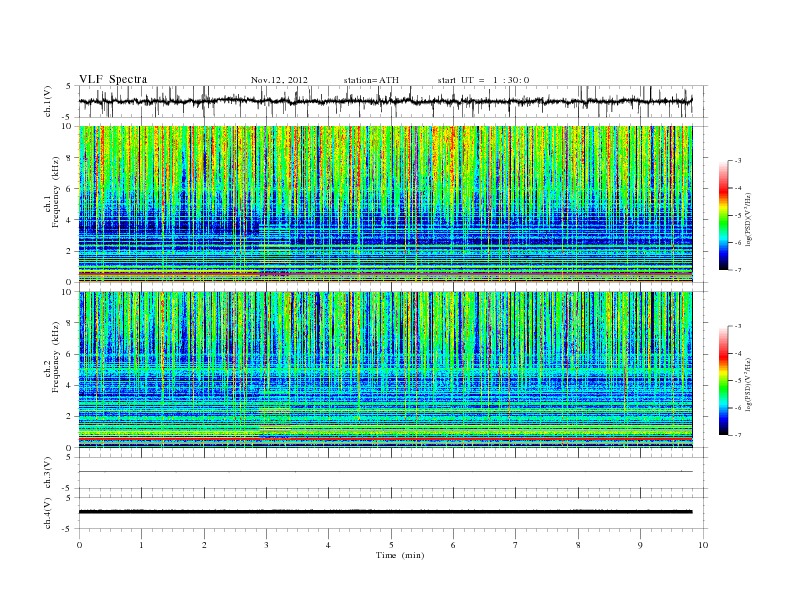Click the time axis tick label "7"

(x=516, y=545)
